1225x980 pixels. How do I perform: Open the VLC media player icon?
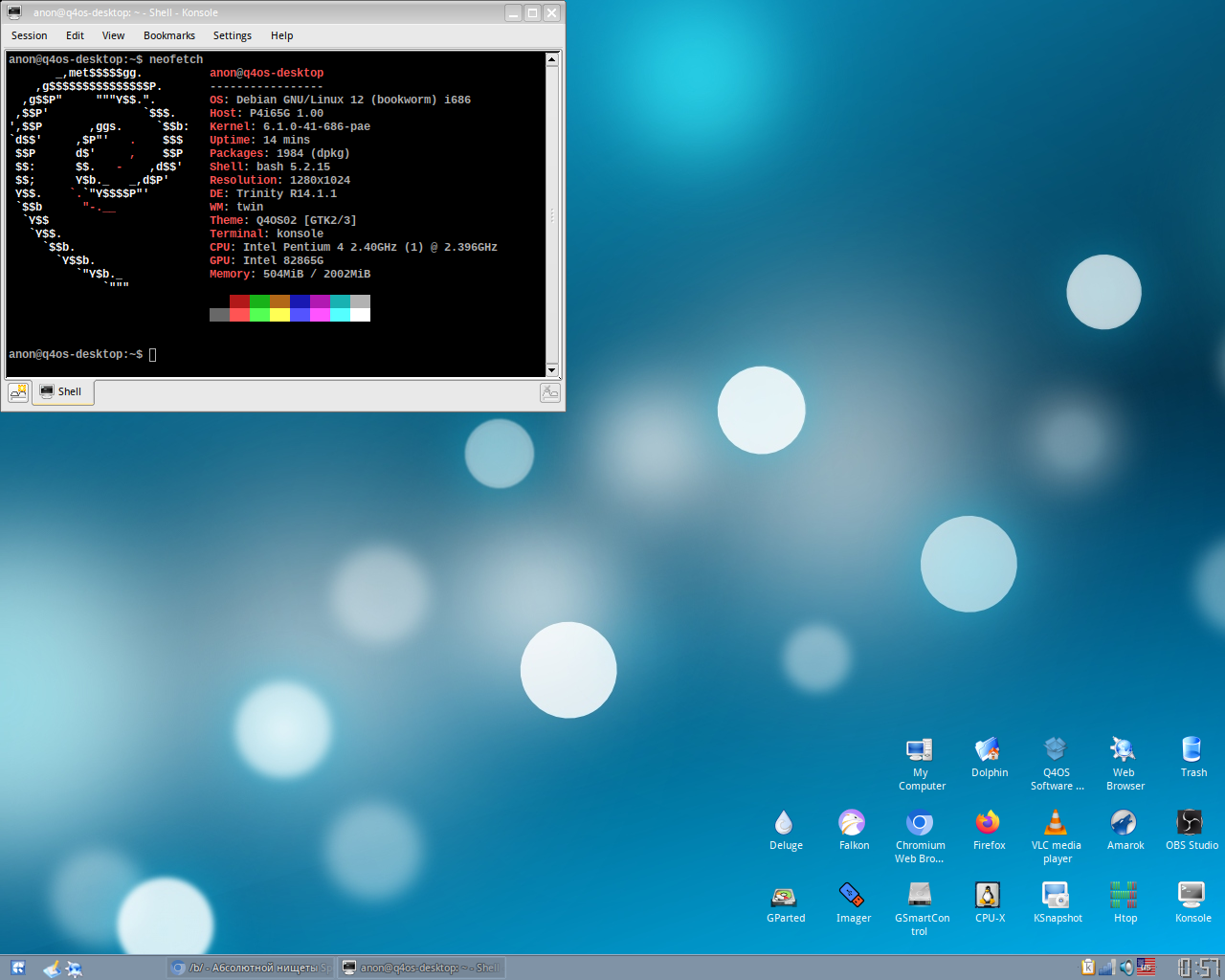[x=1056, y=823]
